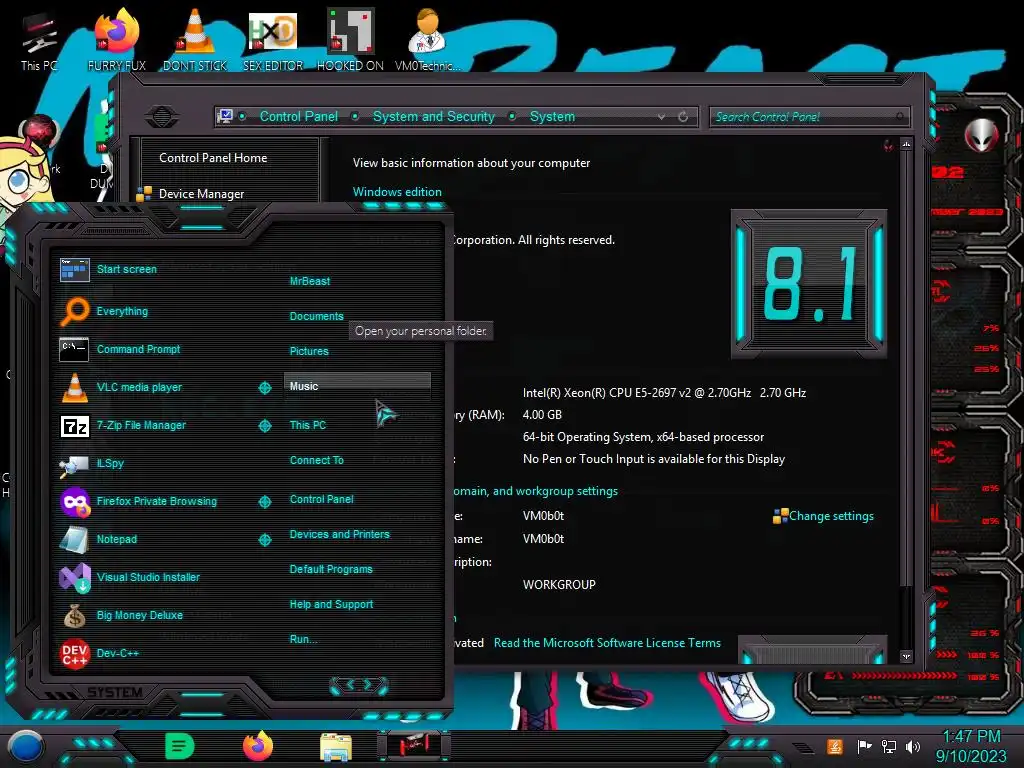
Task: Click the Alienware head gadget icon
Action: click(982, 135)
